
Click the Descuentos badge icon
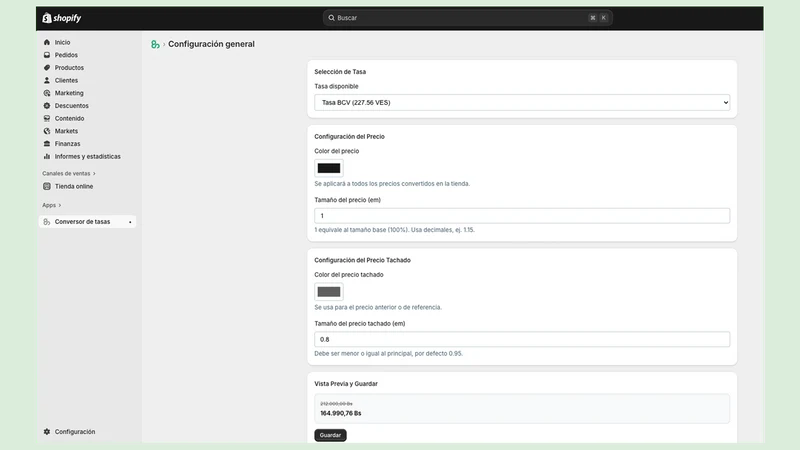(47, 106)
